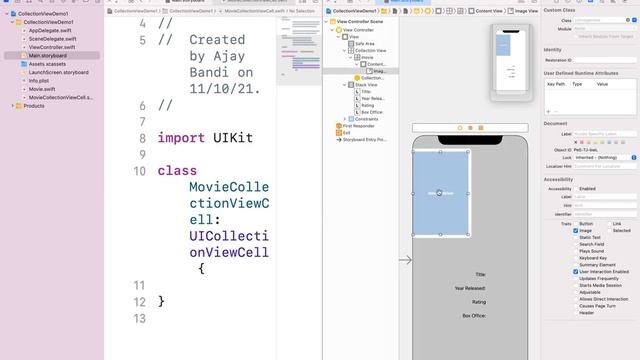Click the View Controller icon in scene dock
Viewport: 640px width, 360px height.
tap(460, 128)
